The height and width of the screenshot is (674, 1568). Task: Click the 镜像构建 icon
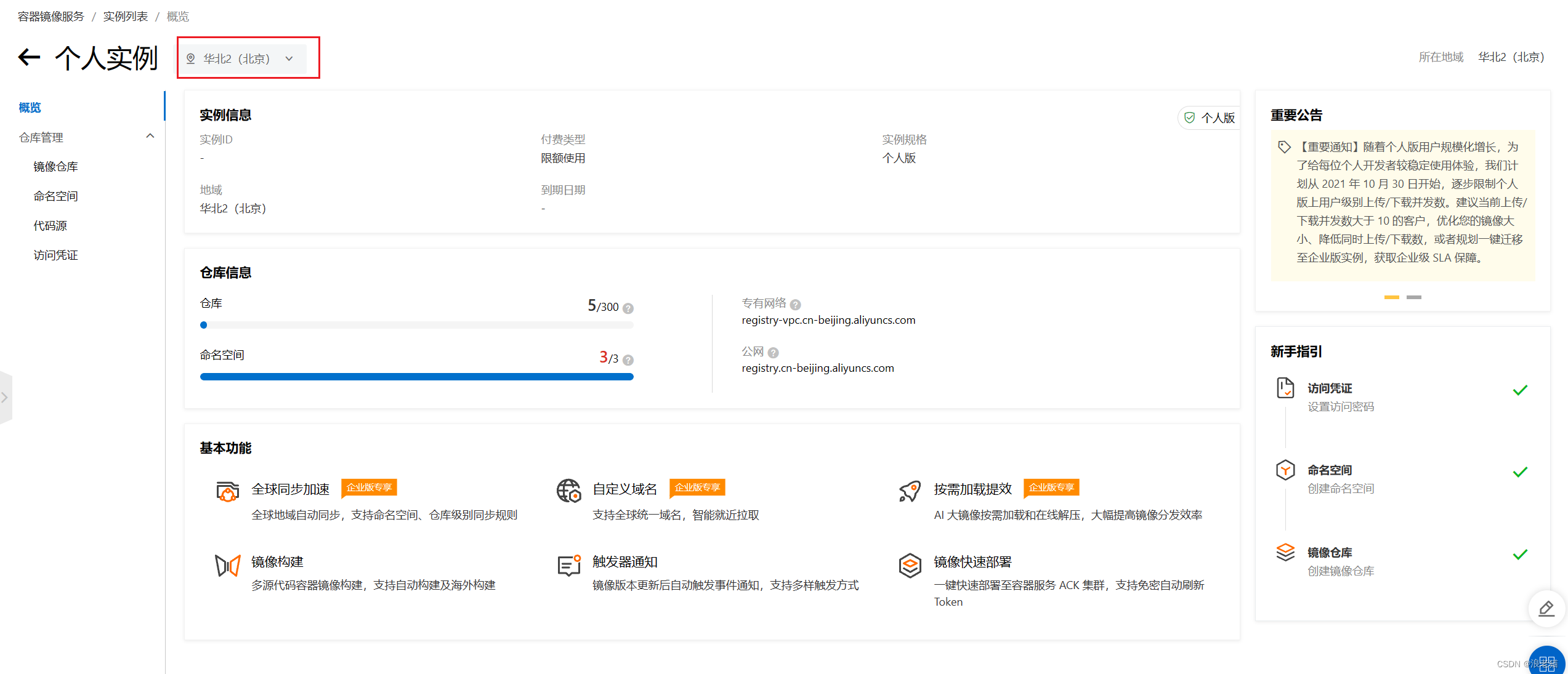227,564
